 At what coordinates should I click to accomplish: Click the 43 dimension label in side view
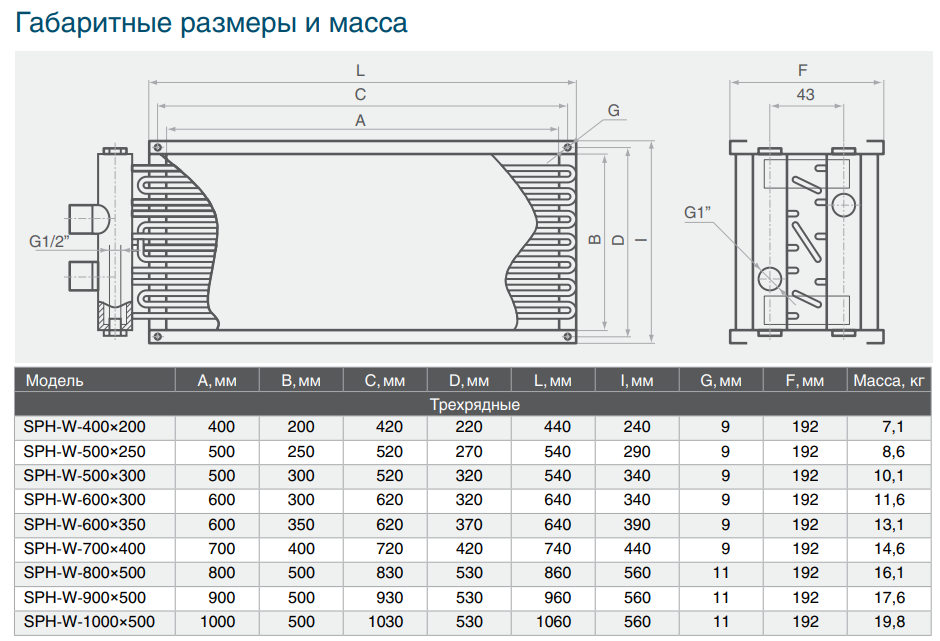[x=806, y=94]
